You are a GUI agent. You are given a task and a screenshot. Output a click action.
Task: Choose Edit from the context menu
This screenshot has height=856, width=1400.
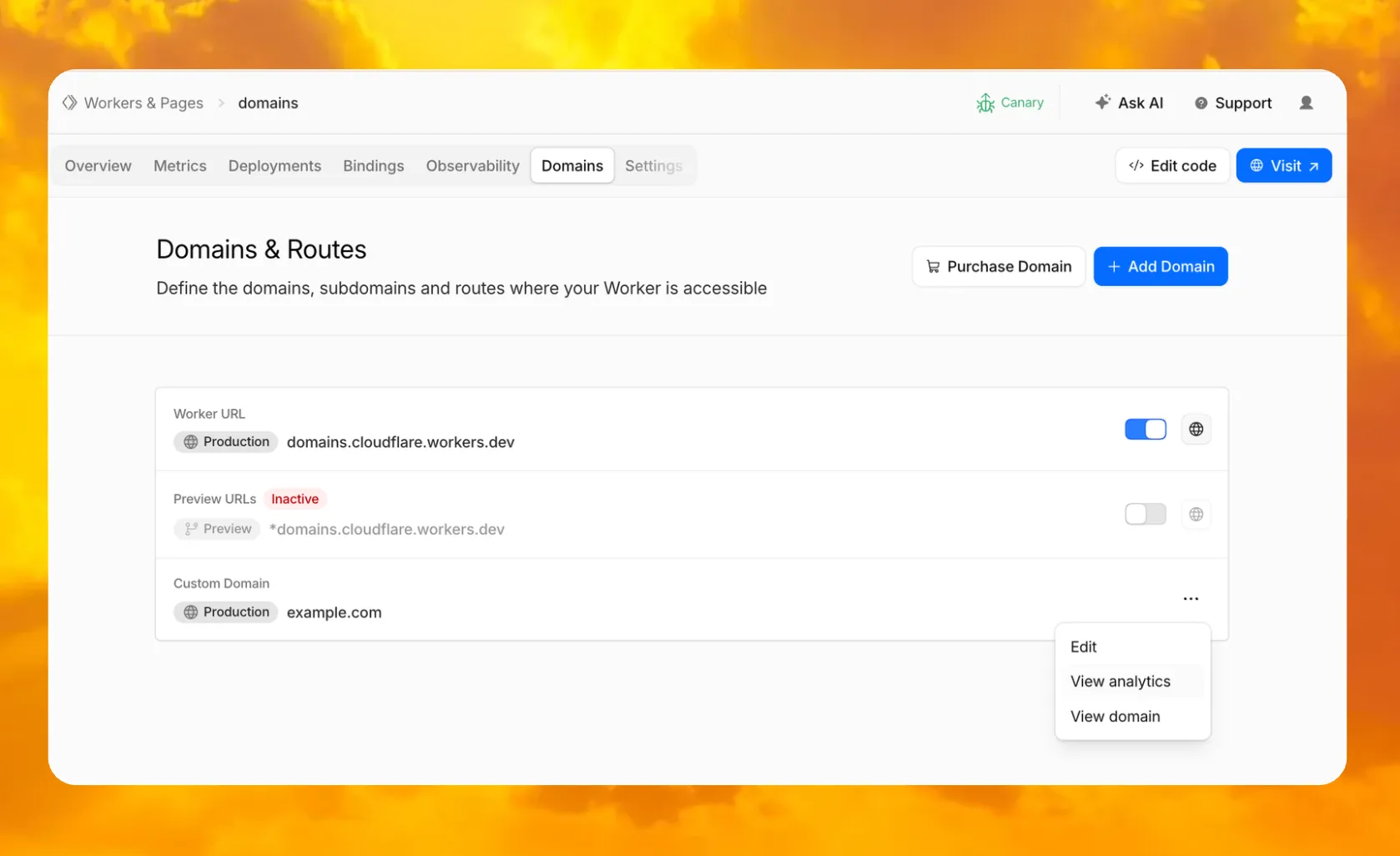1132,647
